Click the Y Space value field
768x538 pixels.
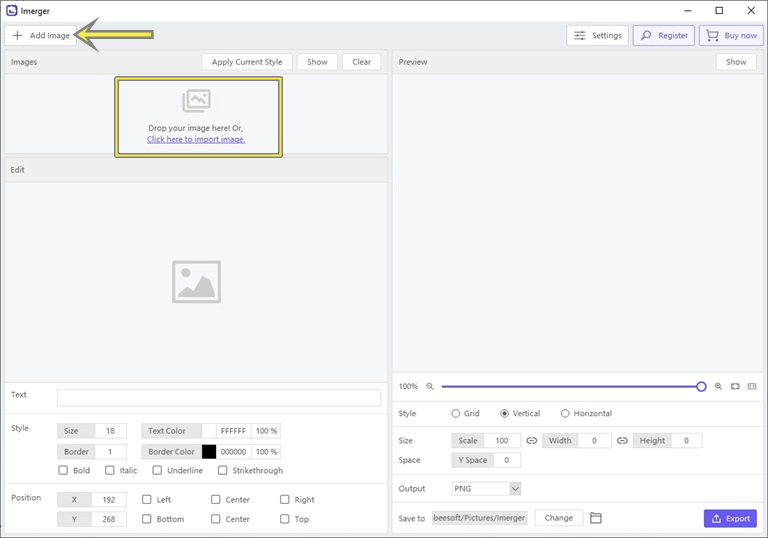point(507,460)
